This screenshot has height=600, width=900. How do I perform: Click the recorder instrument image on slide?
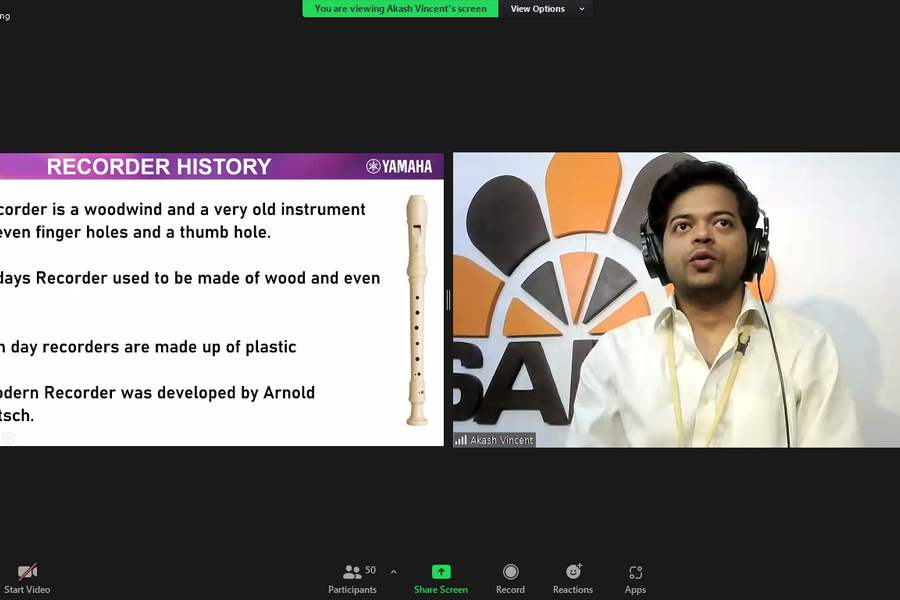[x=416, y=310]
